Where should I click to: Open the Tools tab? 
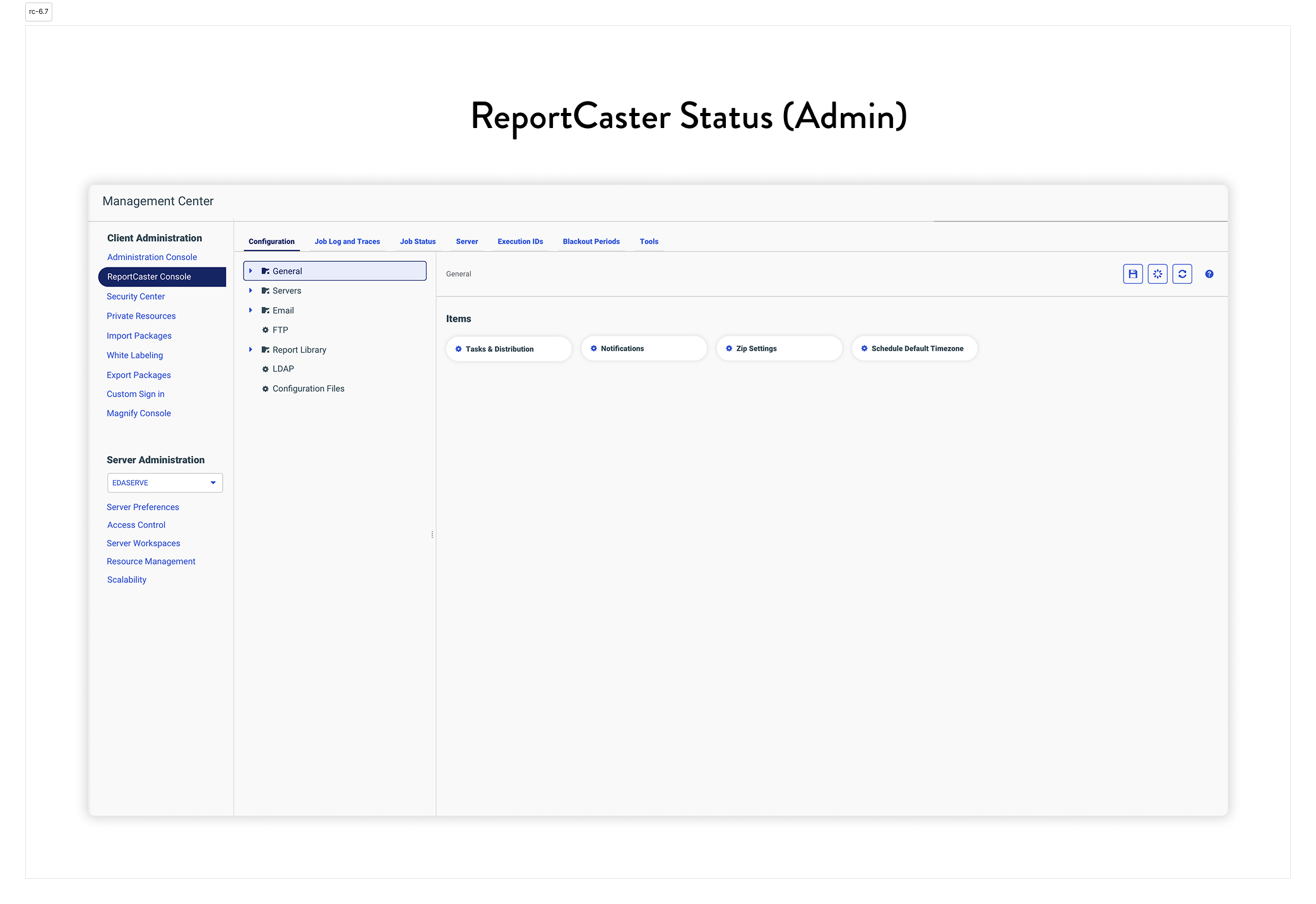point(649,242)
